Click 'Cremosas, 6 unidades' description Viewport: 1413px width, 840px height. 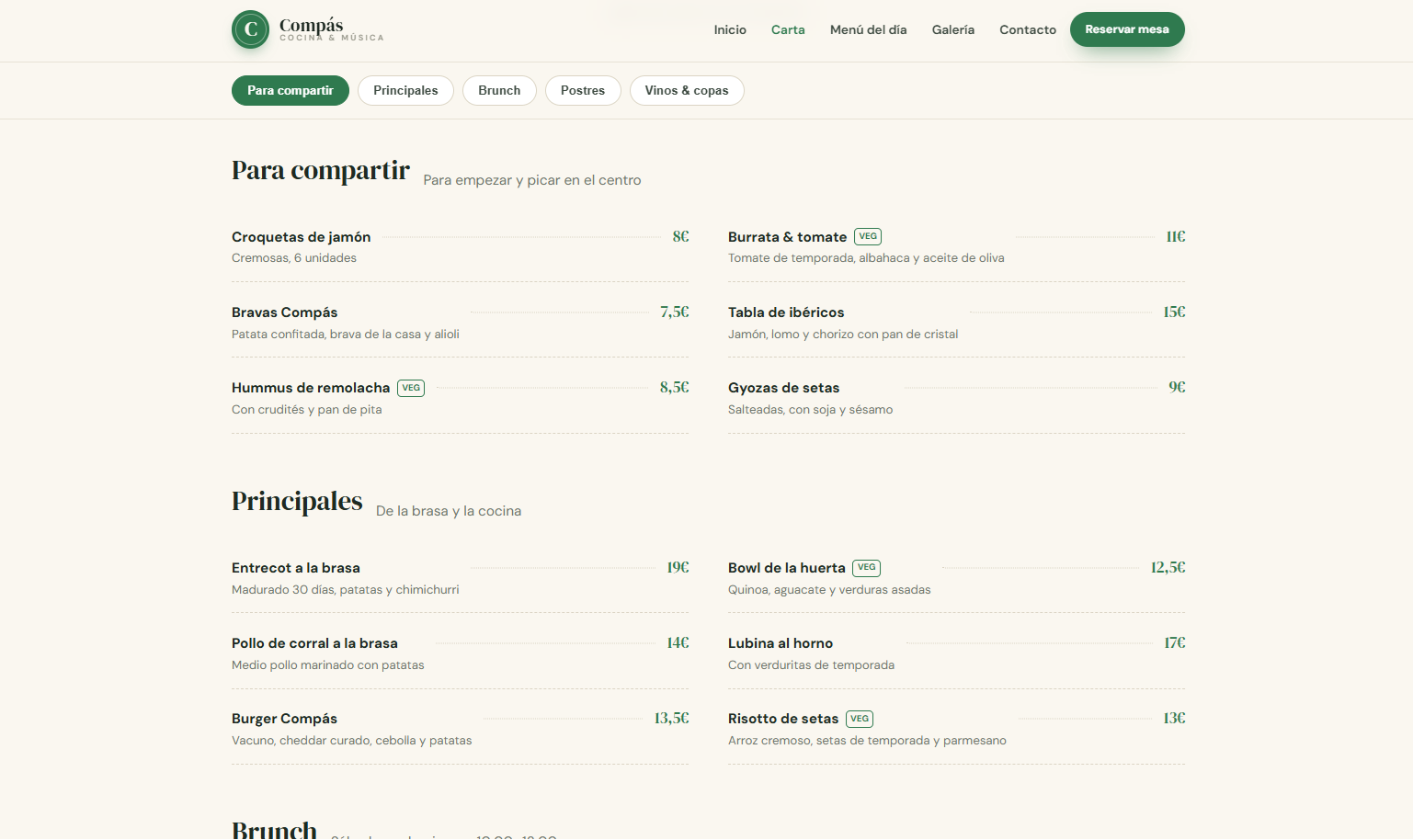pos(294,258)
